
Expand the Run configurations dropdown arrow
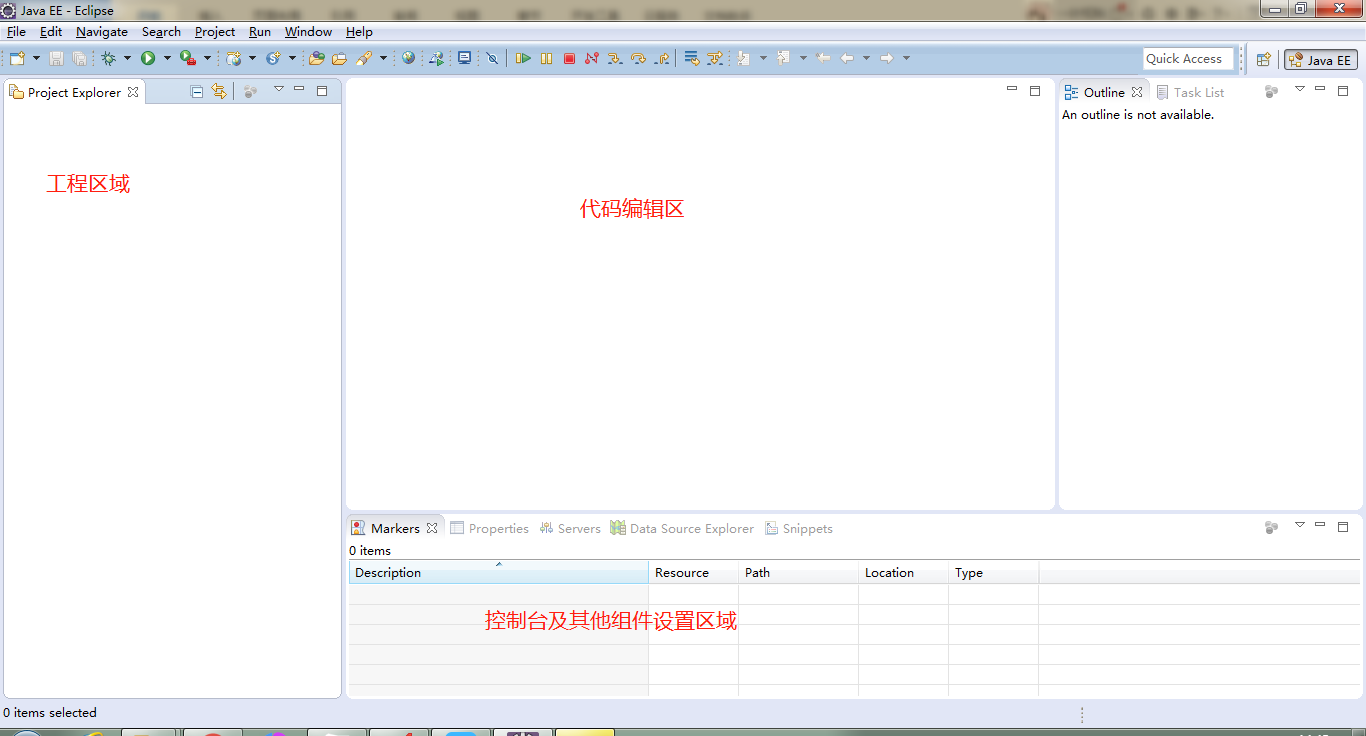[167, 58]
